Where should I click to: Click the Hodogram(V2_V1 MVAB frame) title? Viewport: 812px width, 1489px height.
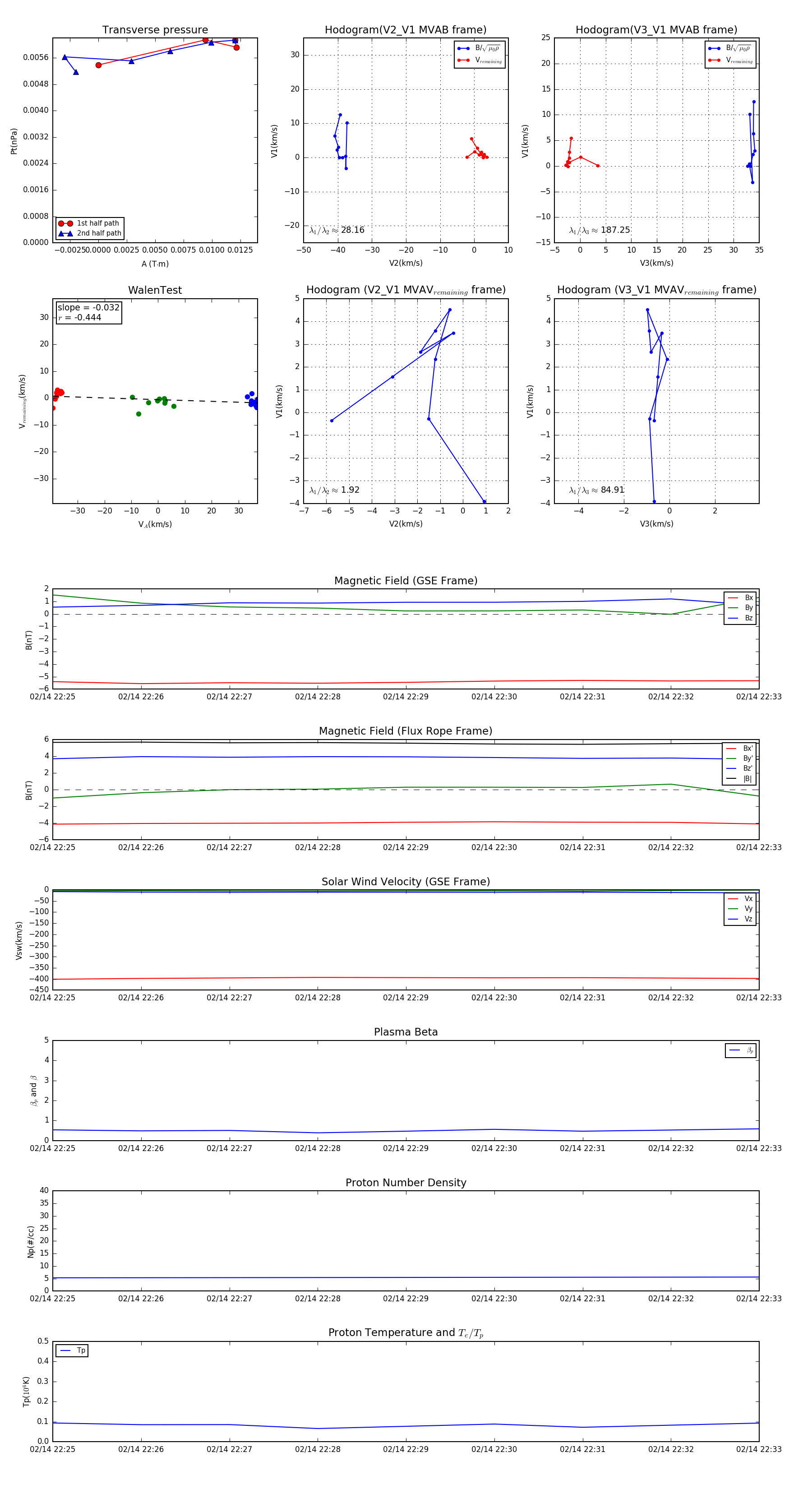[x=406, y=29]
